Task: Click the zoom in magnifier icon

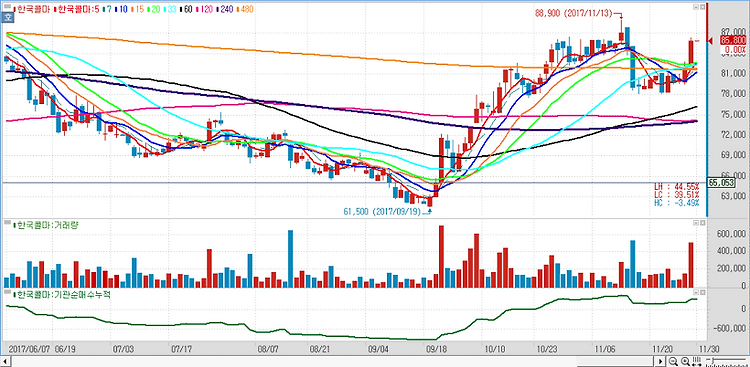Action: click(x=685, y=361)
